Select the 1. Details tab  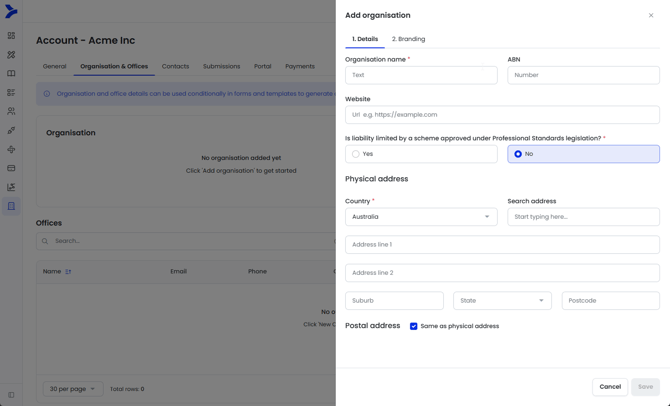(x=365, y=39)
